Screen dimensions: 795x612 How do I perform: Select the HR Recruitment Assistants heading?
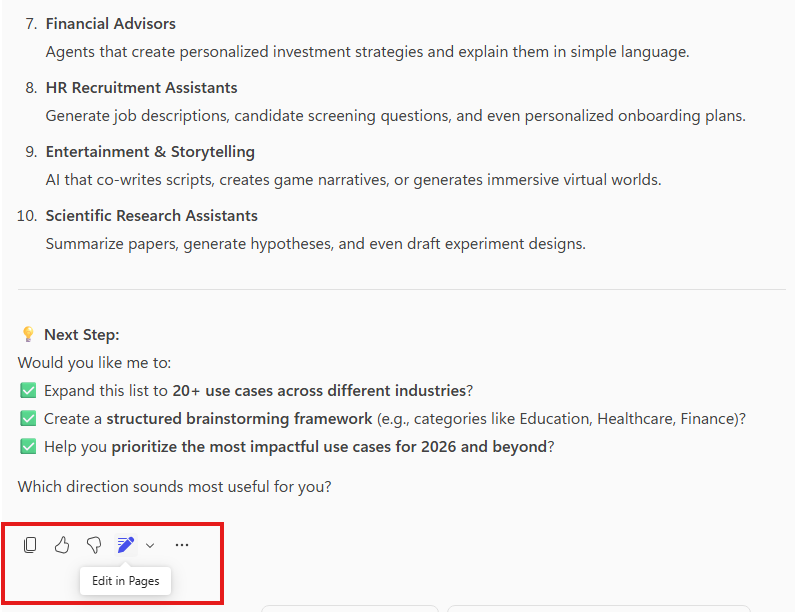[141, 88]
